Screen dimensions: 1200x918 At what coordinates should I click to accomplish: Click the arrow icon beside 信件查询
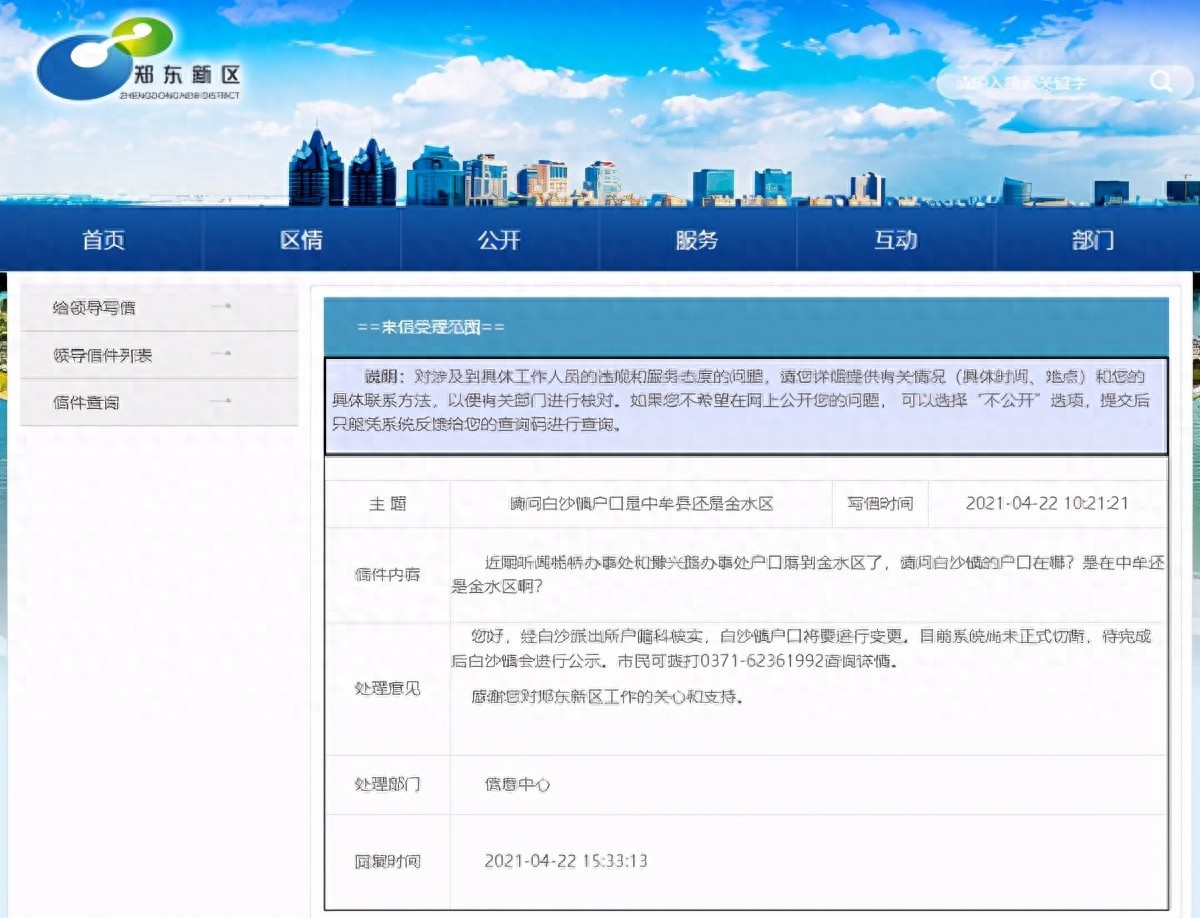222,401
